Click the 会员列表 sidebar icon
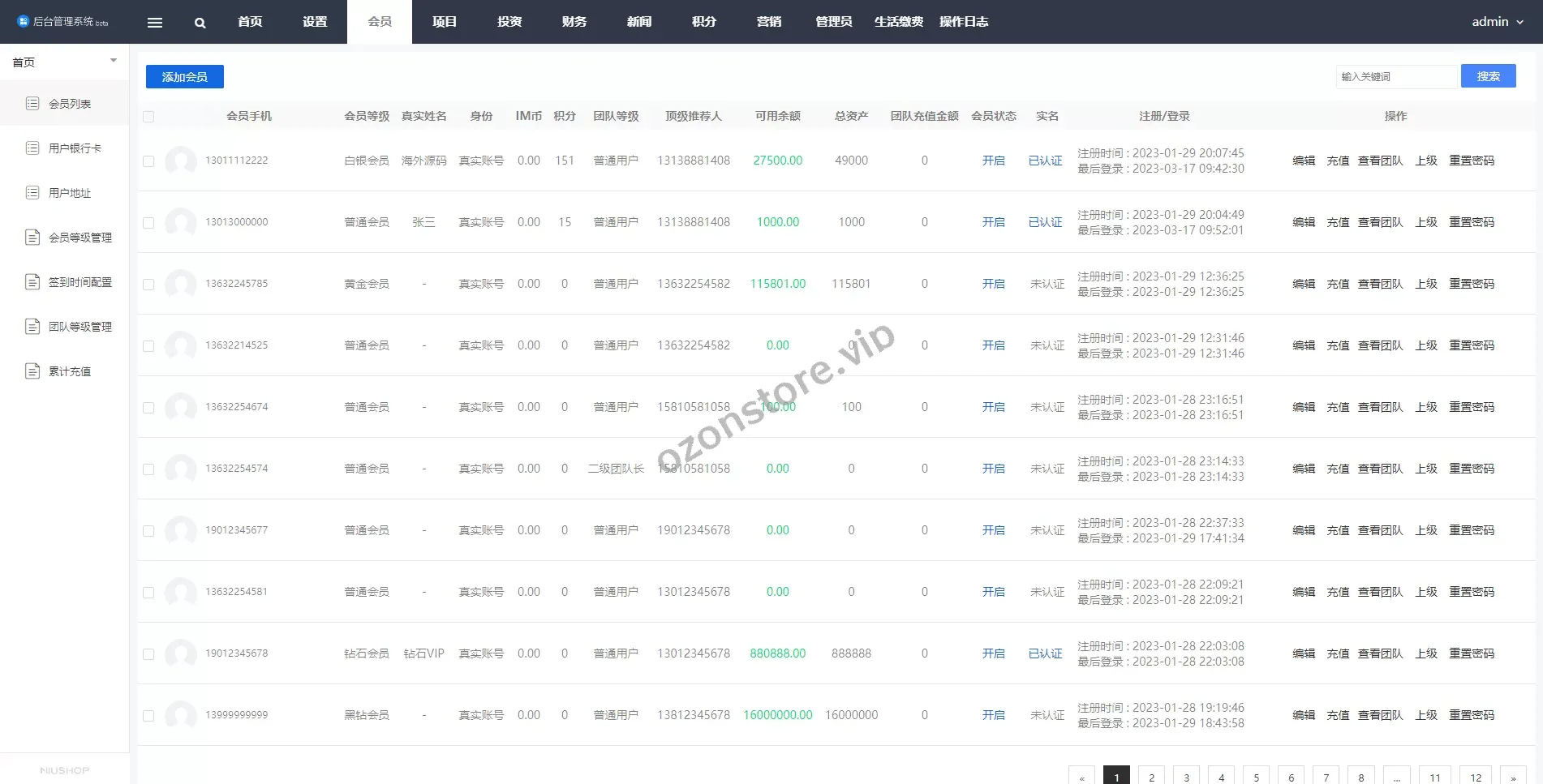1543x784 pixels. coord(32,103)
